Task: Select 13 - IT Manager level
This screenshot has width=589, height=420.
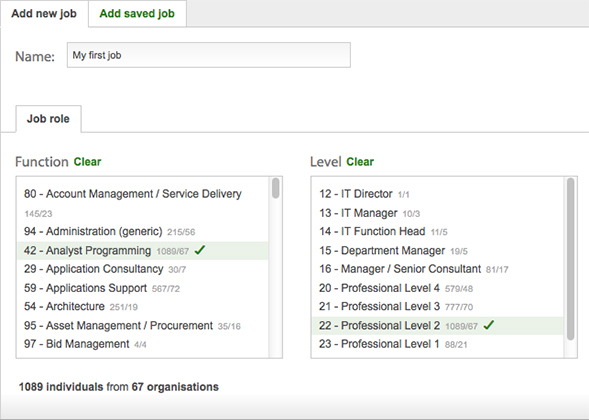Action: (x=438, y=213)
